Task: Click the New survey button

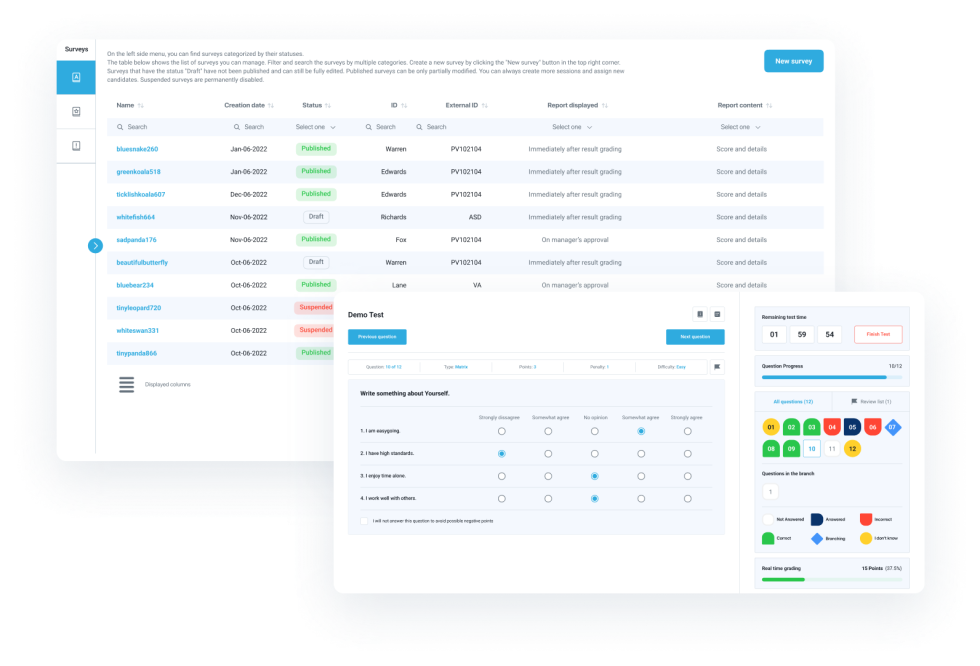Action: [793, 61]
